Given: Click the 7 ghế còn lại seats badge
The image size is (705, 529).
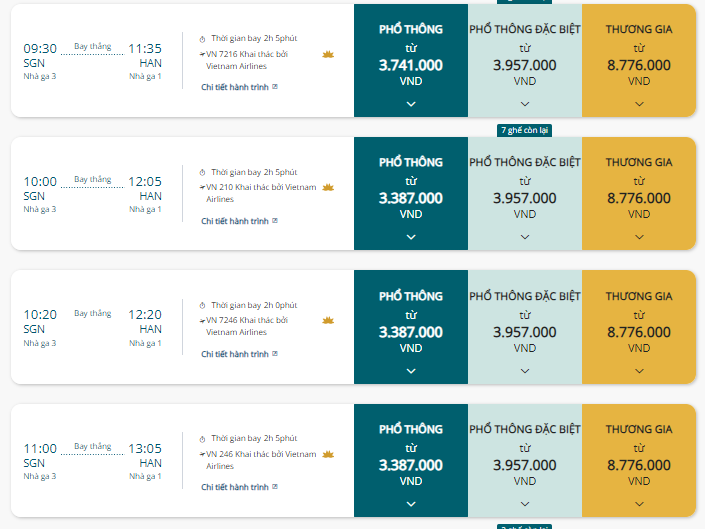Looking at the screenshot, I should 524,130.
